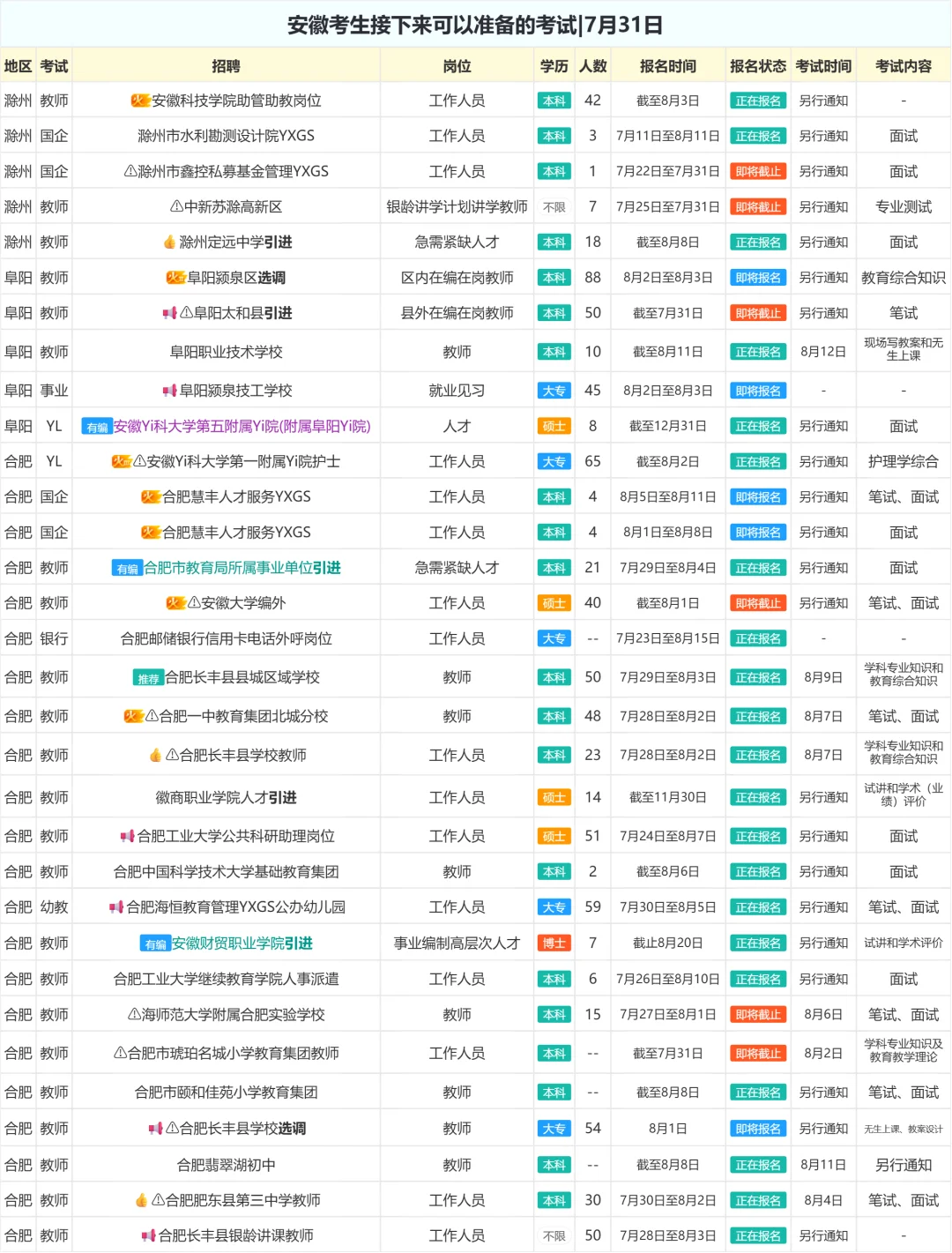Screen dimensions: 952x1253
Task: Click fire badge before 安徽Yi科大学第一附属Yi院护士
Action: 121,461
